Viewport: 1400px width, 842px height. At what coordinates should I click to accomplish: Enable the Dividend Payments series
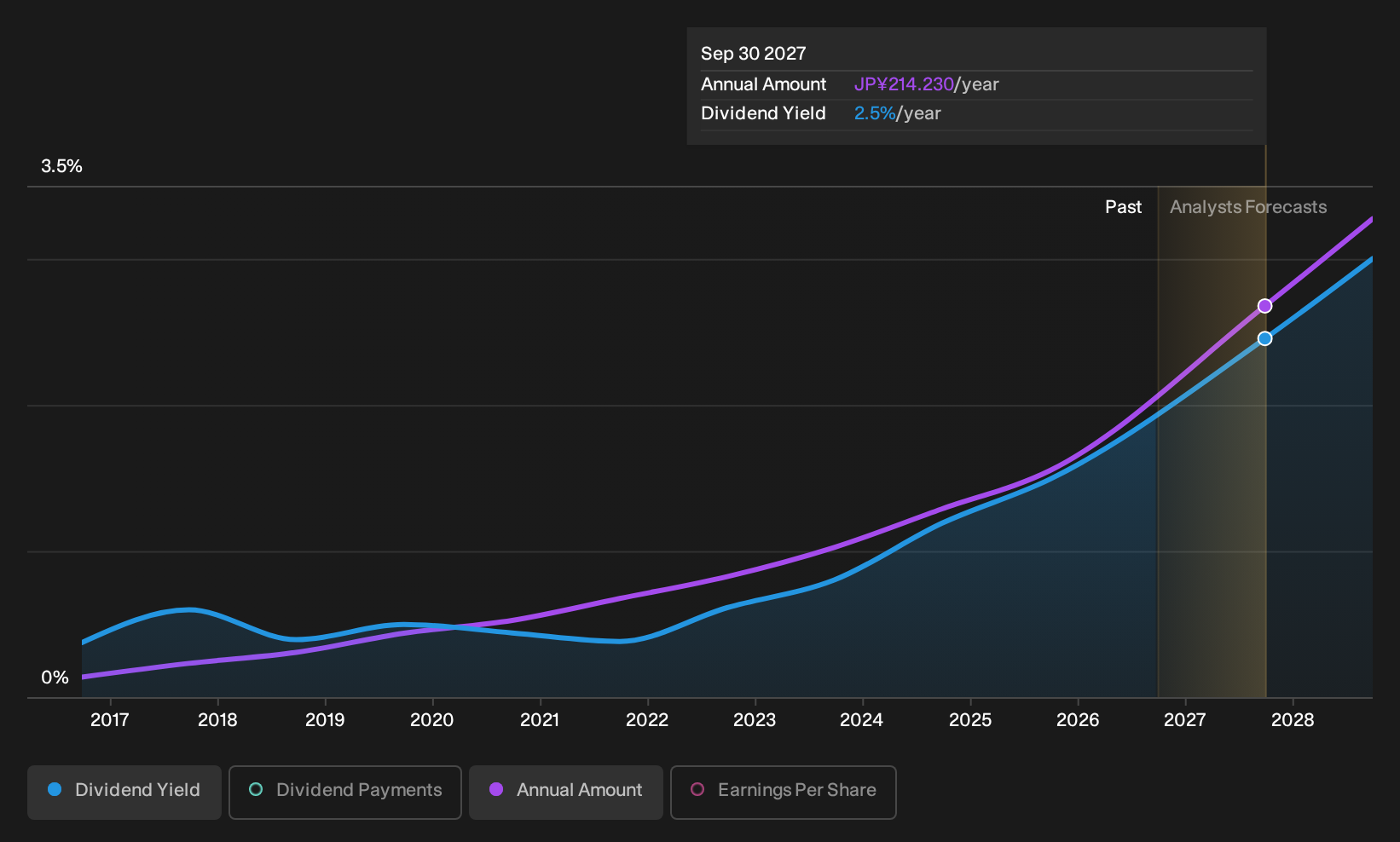tap(345, 793)
